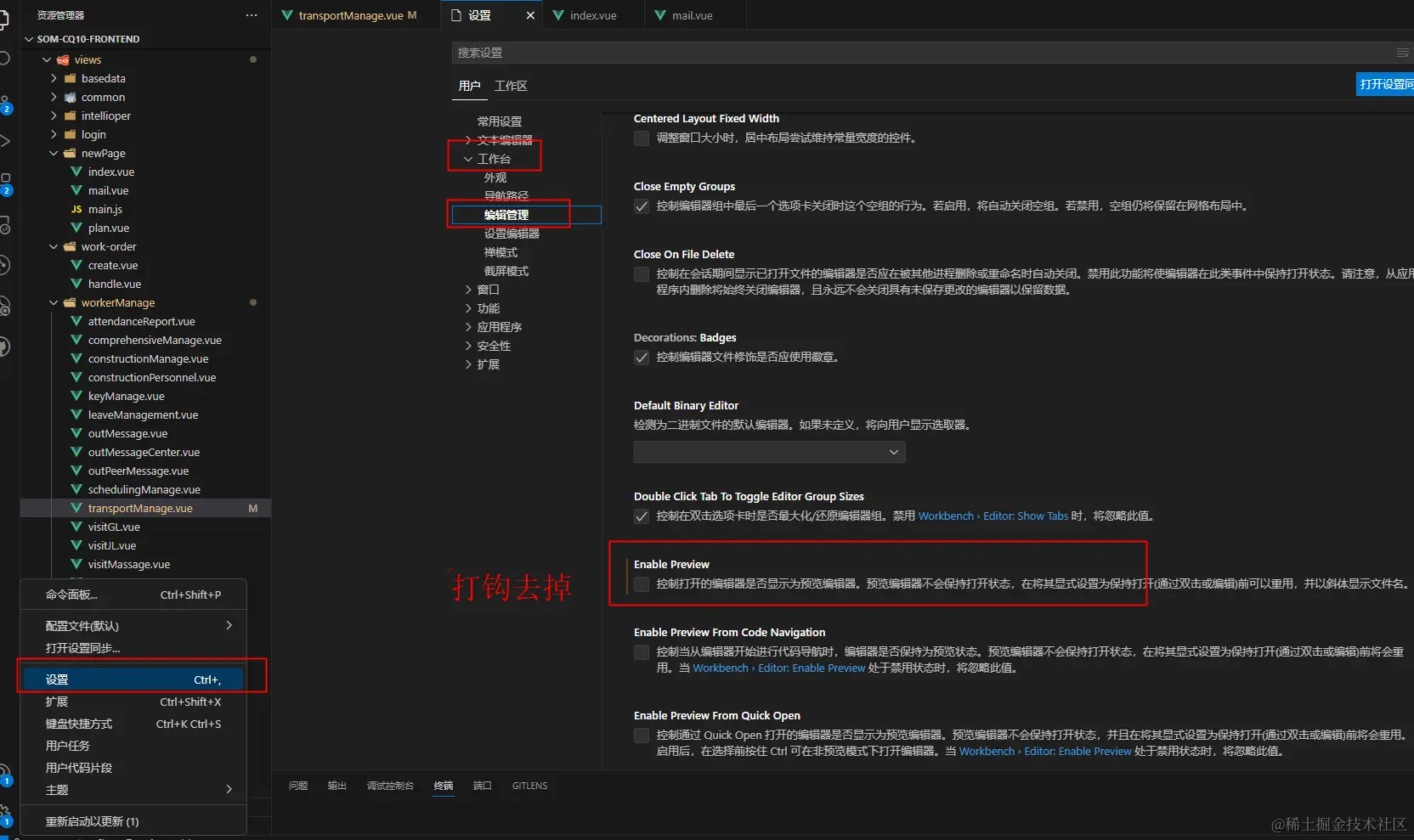
Task: Open the 配置文件(默认) submenu
Action: (133, 626)
